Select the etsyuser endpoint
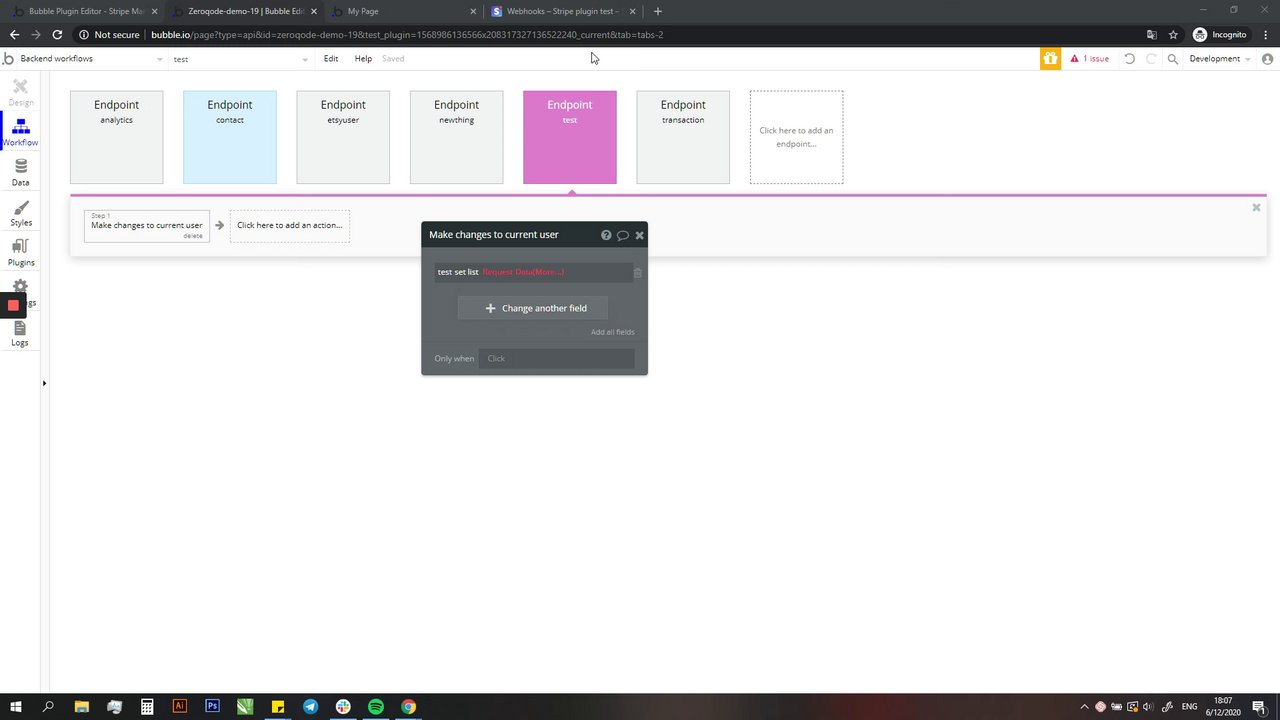This screenshot has height=720, width=1280. tap(343, 137)
